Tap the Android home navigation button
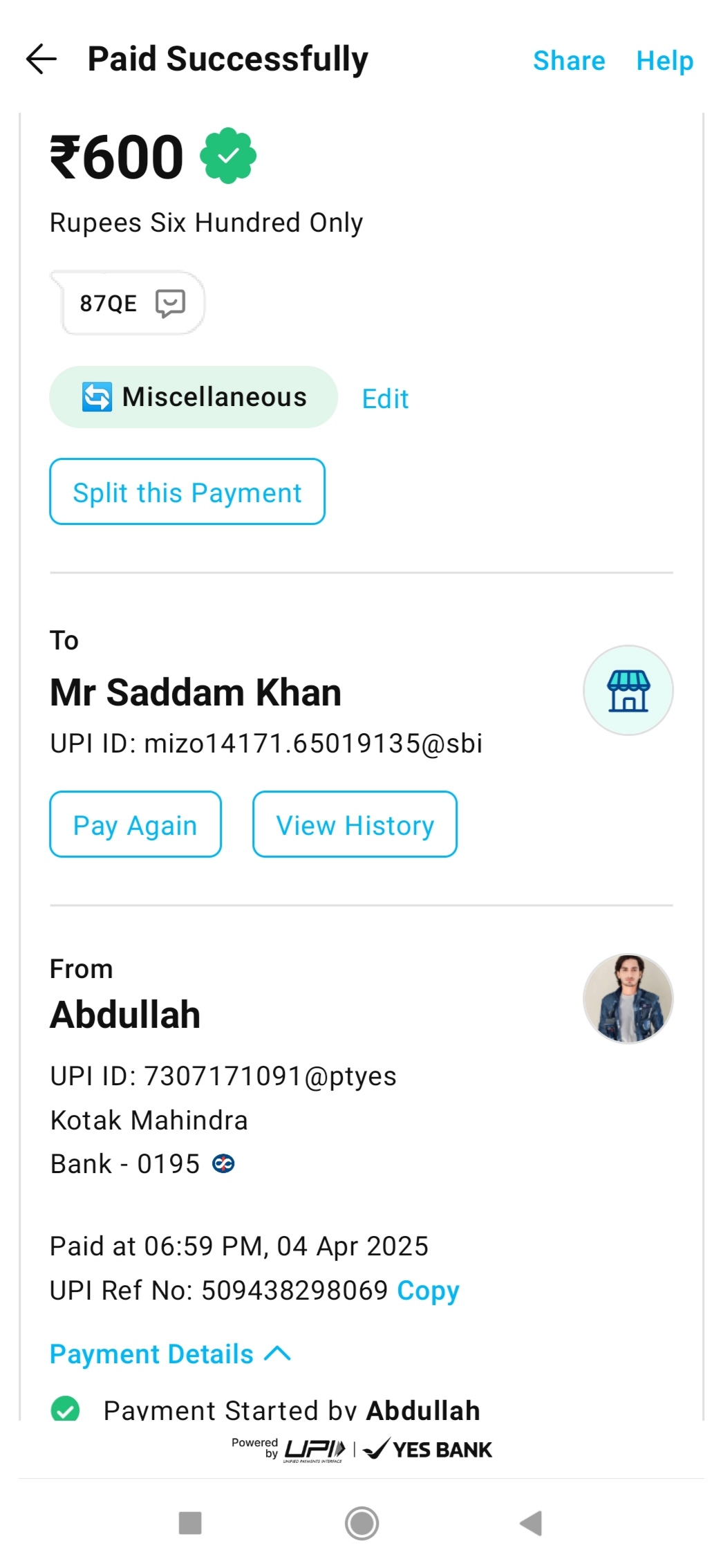Viewport: 723px width, 1568px height. pos(361,1522)
